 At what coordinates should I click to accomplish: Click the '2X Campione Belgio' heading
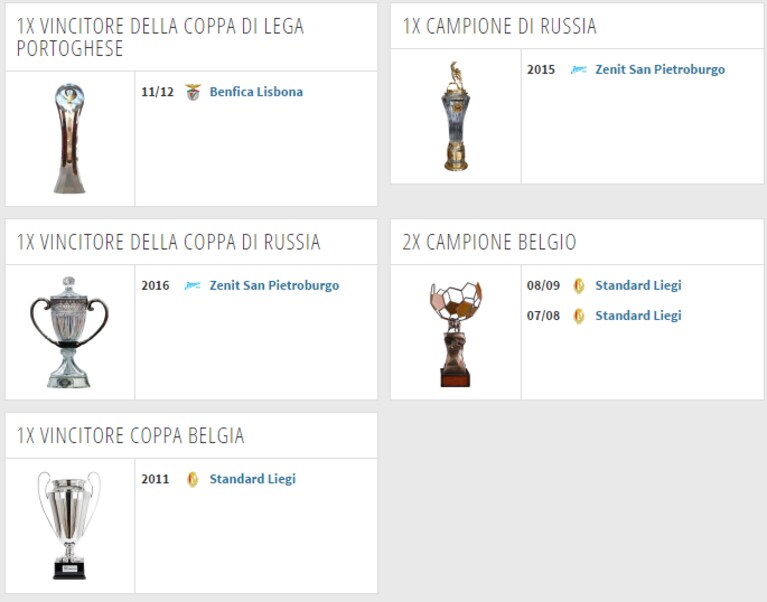pos(489,242)
